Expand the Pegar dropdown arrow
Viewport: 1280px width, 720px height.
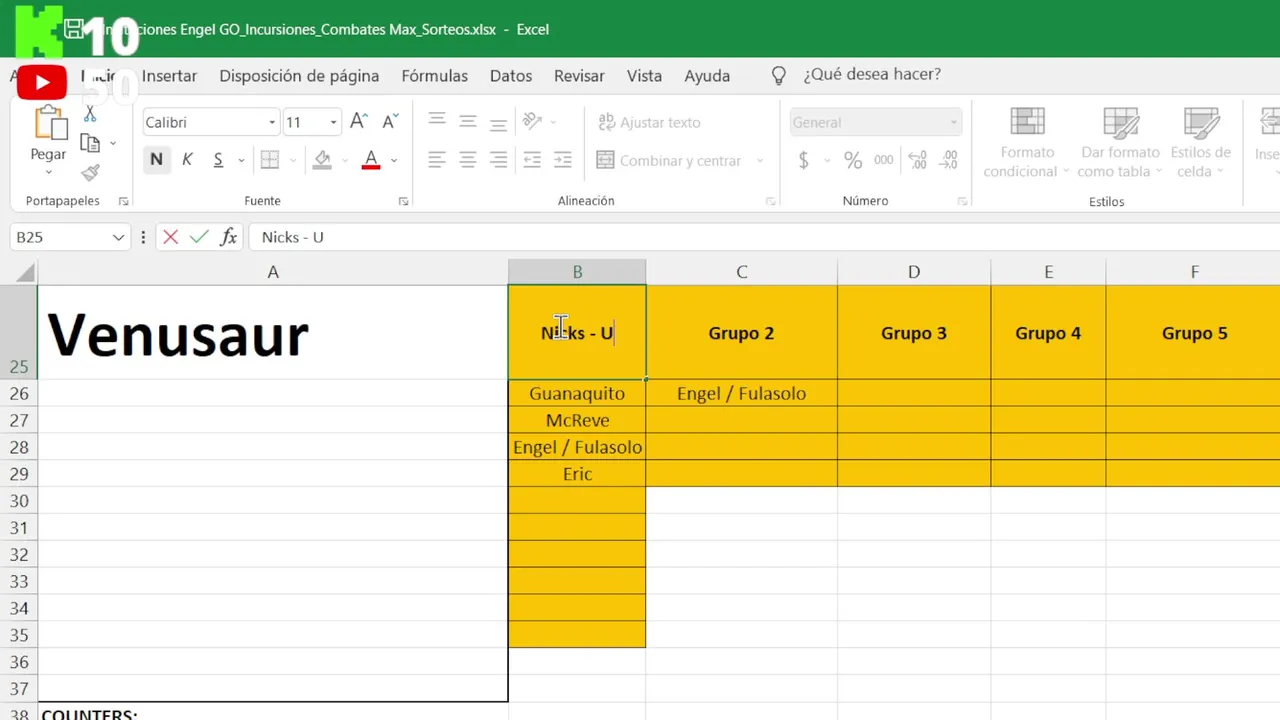coord(48,171)
